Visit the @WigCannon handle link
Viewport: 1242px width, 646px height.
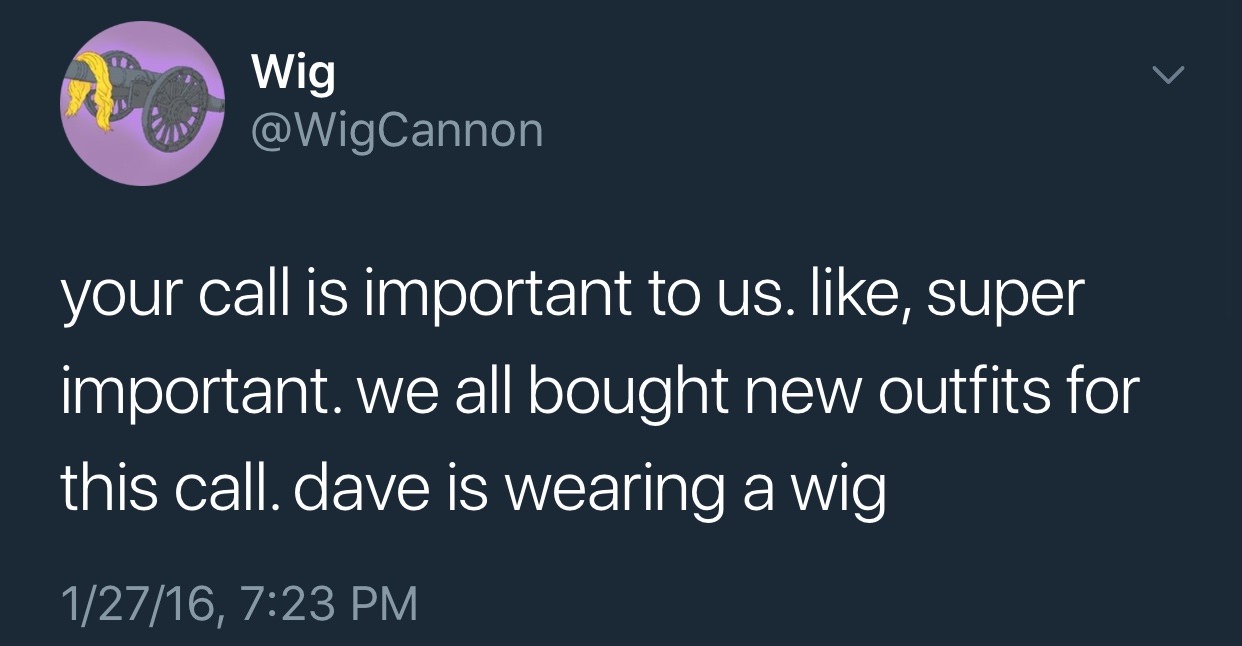(x=397, y=129)
